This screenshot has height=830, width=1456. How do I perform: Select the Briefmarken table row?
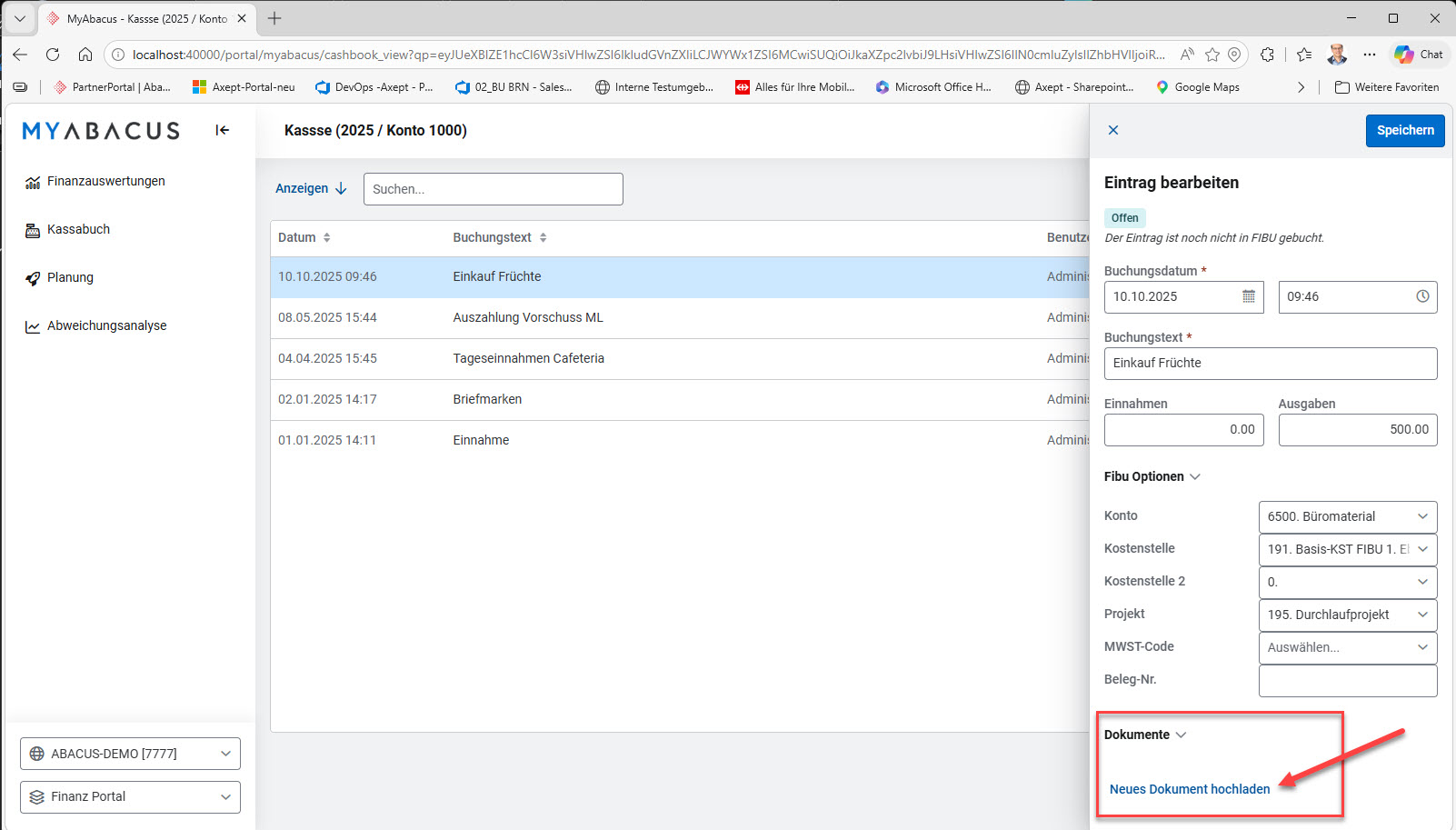click(x=680, y=399)
